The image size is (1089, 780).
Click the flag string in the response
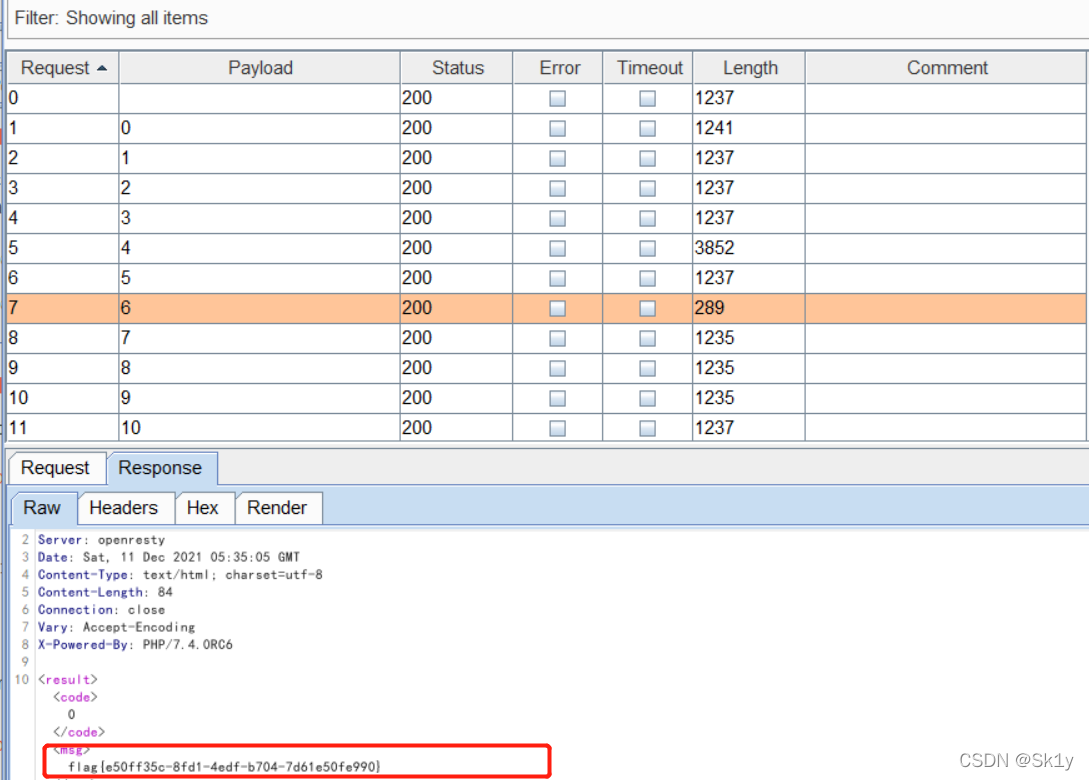tap(224, 767)
